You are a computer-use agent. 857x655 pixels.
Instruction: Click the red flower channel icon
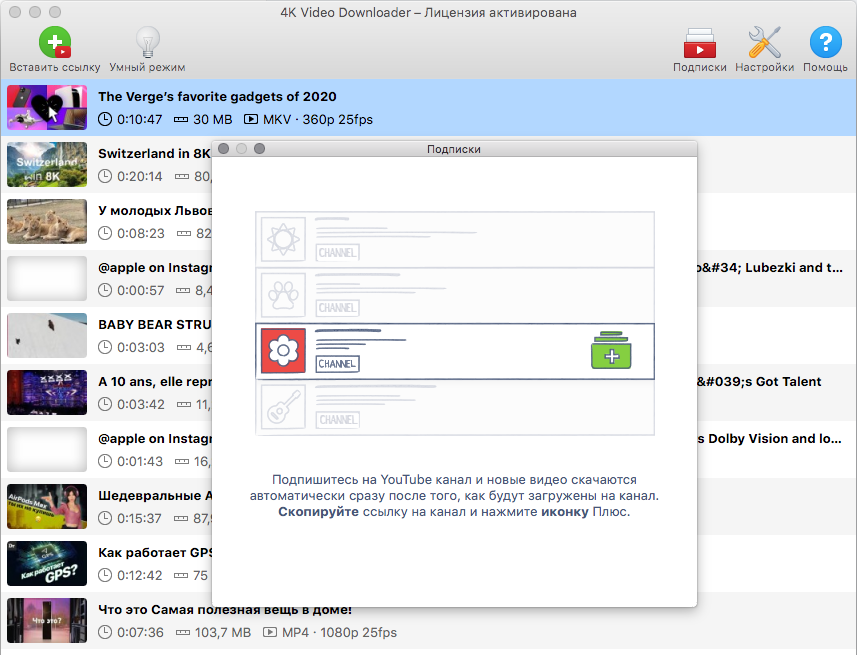[283, 350]
